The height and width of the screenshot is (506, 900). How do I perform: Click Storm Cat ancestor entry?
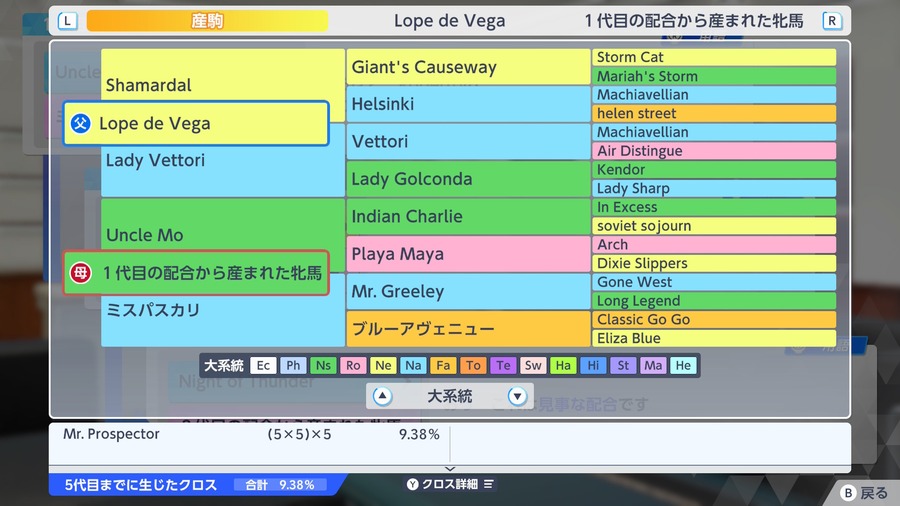point(714,57)
